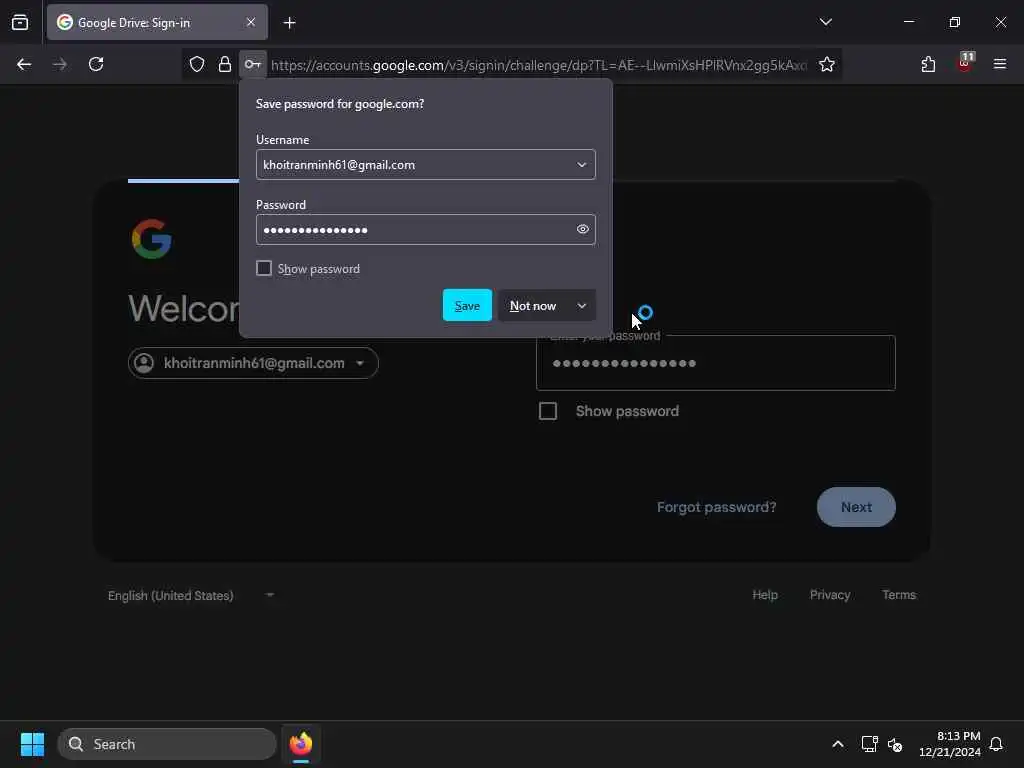
Task: Open the Help link in footer
Action: pos(765,594)
